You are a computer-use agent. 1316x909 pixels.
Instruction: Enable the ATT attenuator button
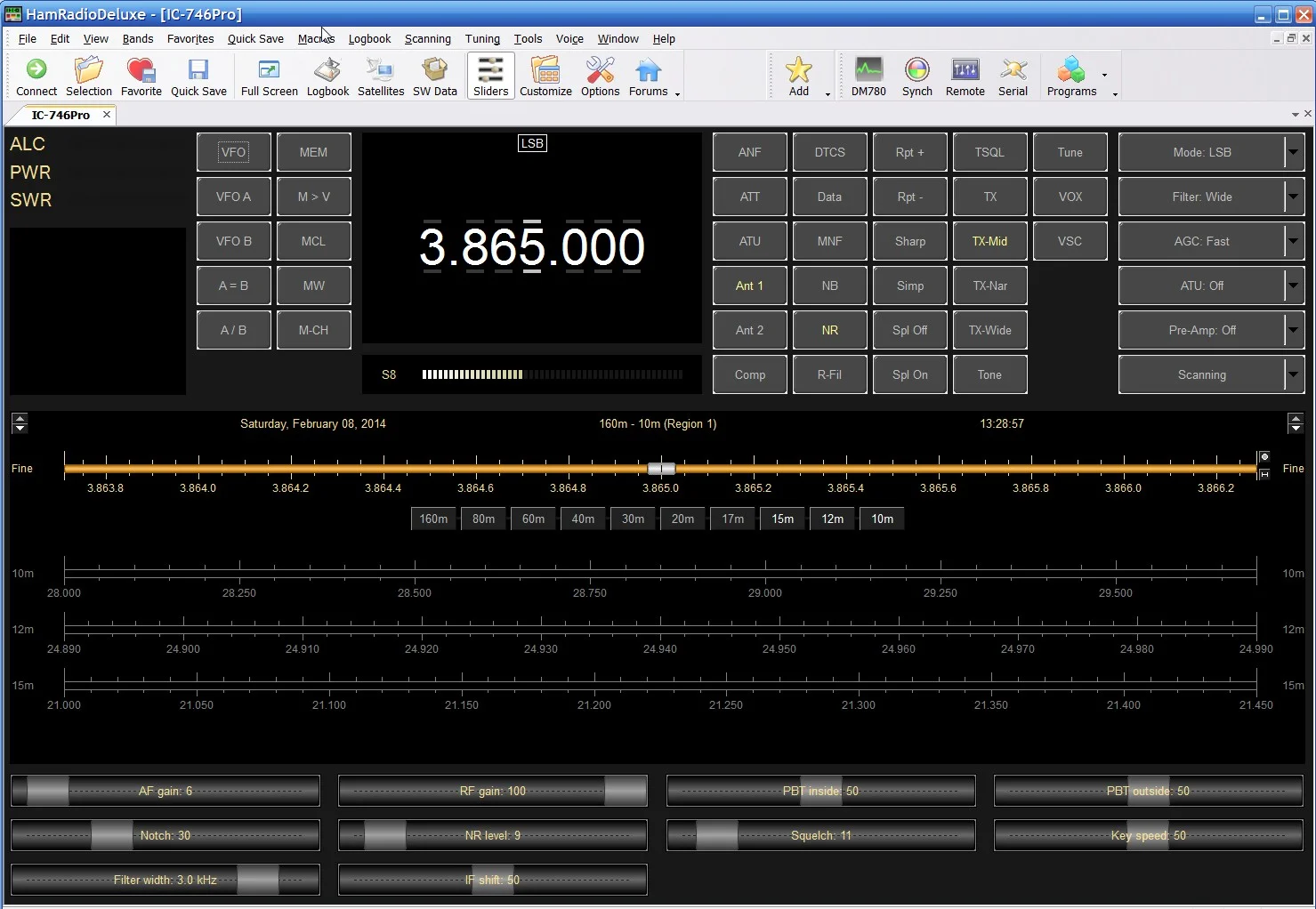(750, 197)
